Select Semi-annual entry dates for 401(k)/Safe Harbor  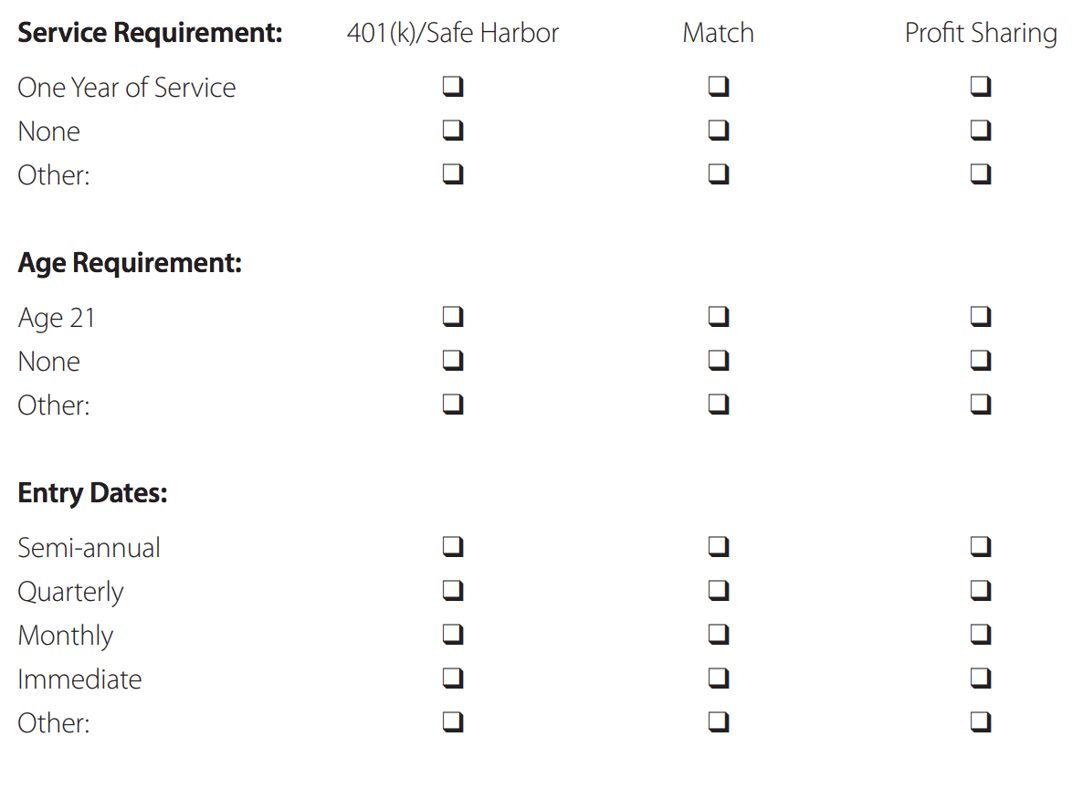tap(453, 547)
